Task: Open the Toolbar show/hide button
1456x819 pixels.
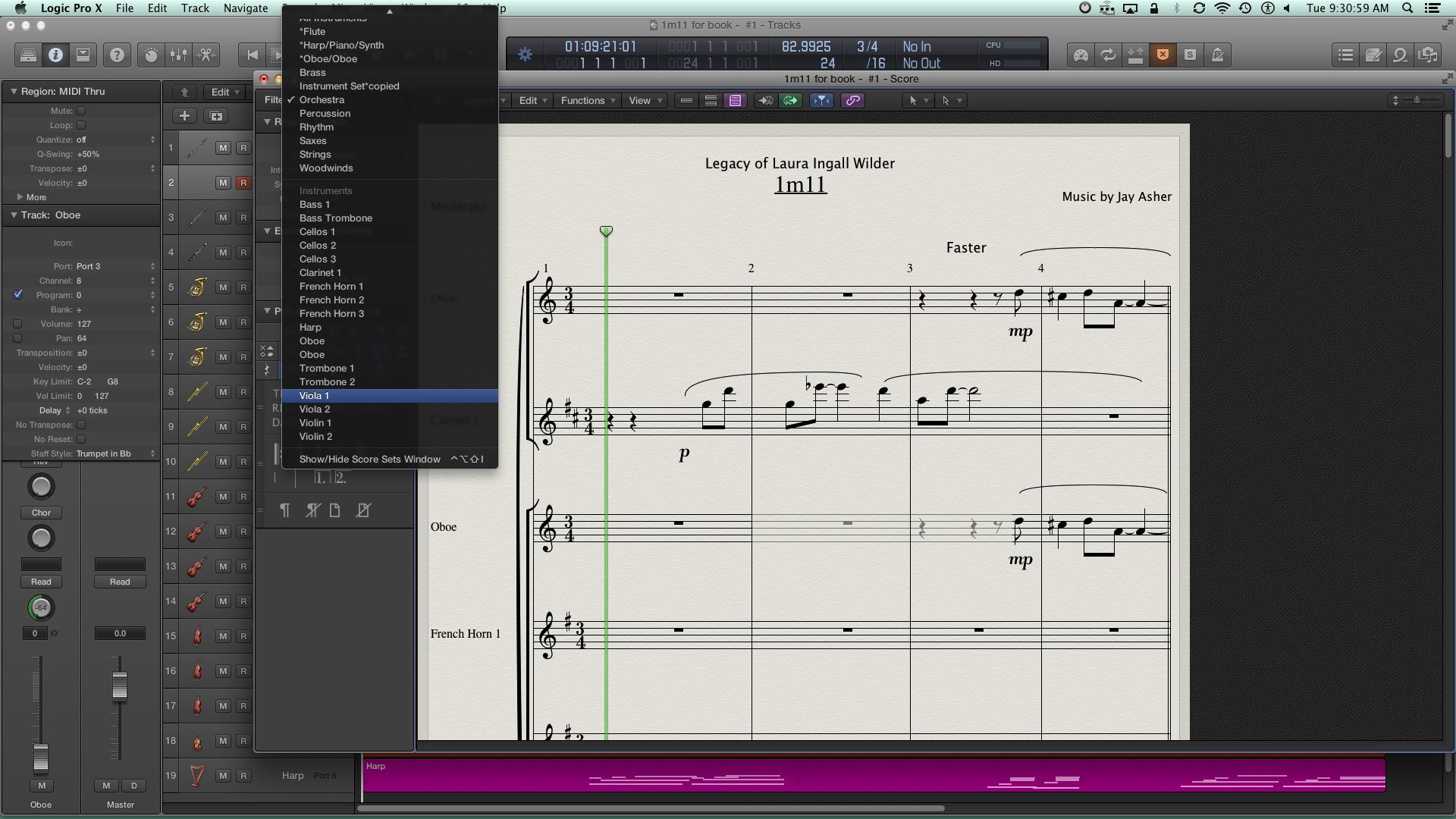Action: pos(83,55)
